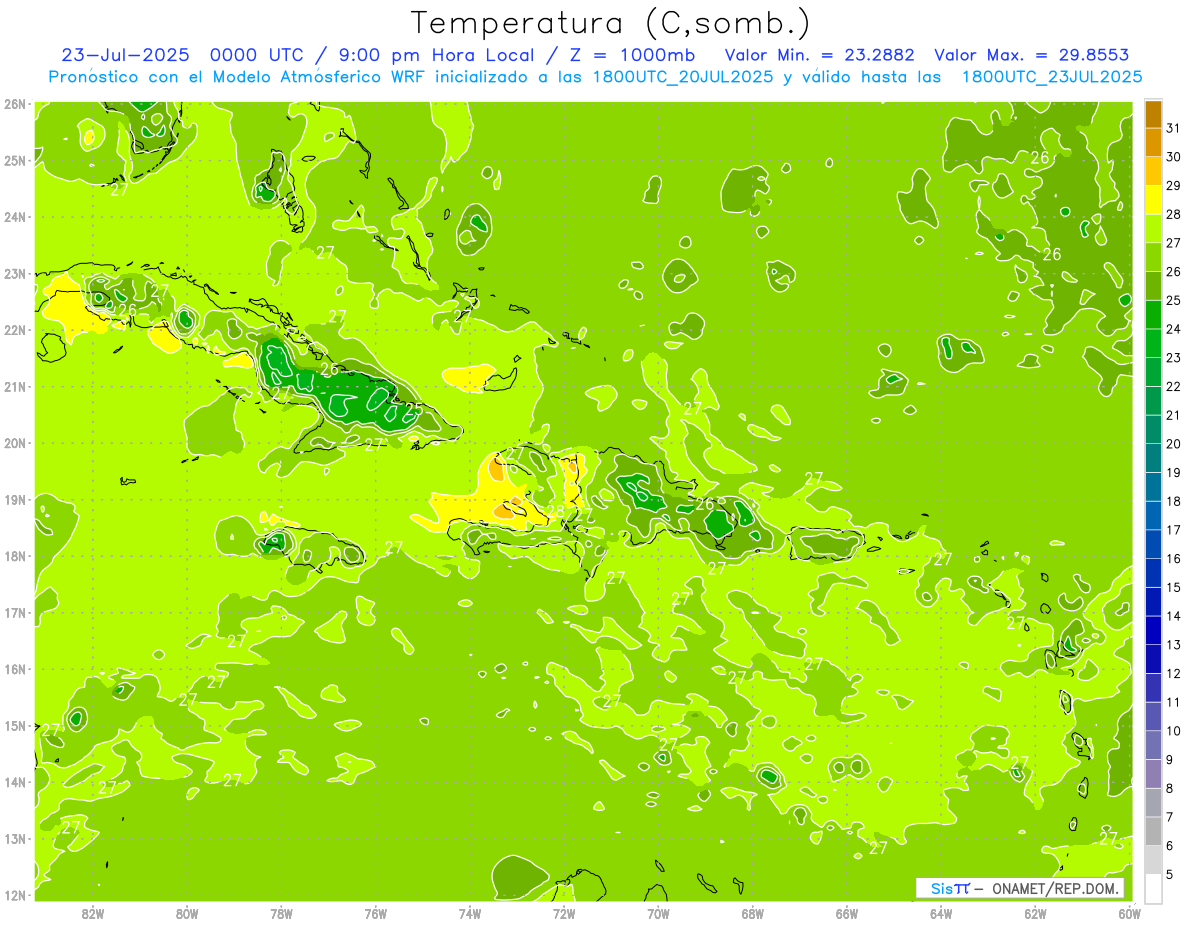Click the '18N' latitude axis label
The image size is (1200, 927).
pyautogui.click(x=14, y=556)
